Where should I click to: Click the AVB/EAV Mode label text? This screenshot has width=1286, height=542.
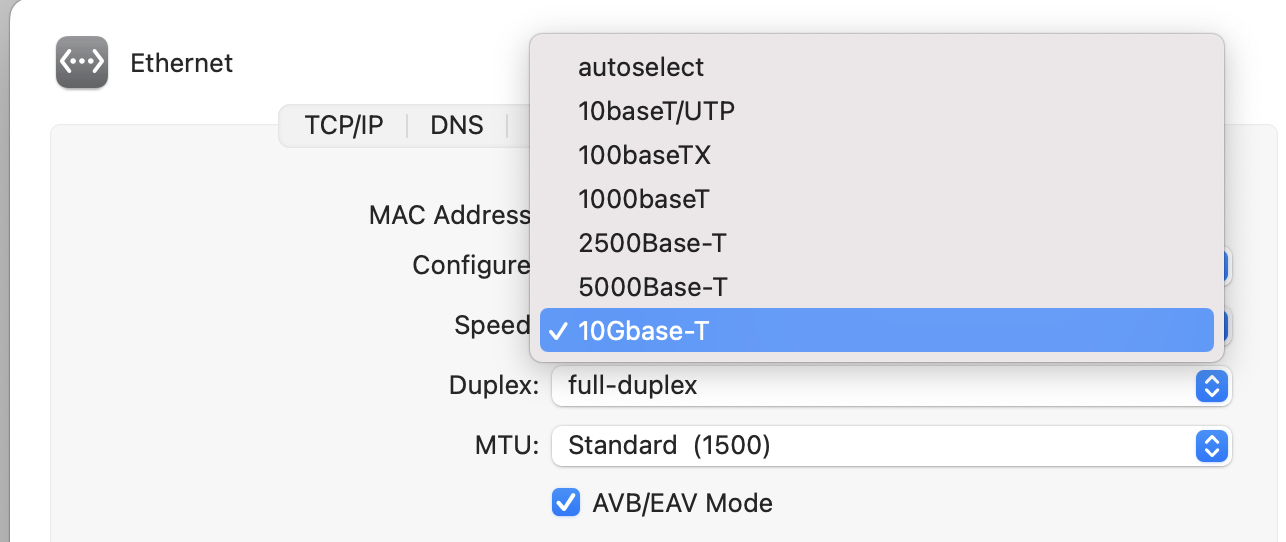pyautogui.click(x=682, y=502)
